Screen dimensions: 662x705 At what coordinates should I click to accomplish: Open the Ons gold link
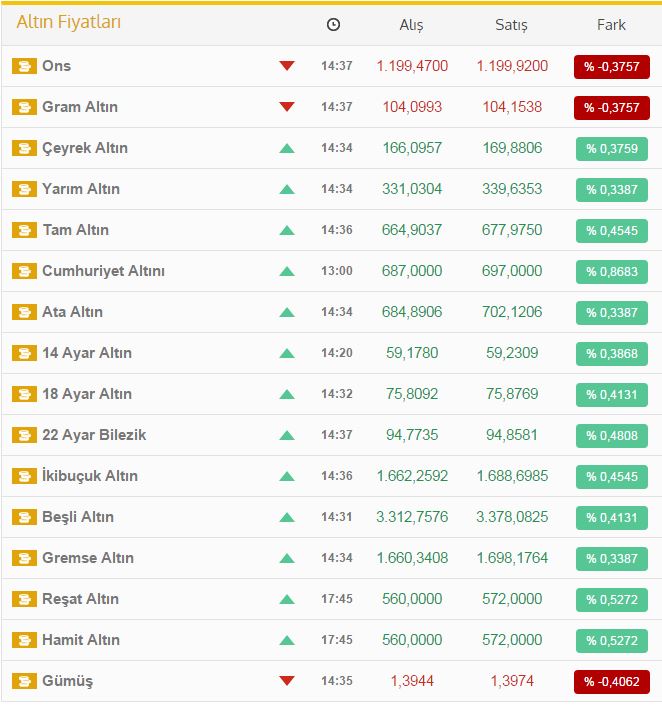57,66
